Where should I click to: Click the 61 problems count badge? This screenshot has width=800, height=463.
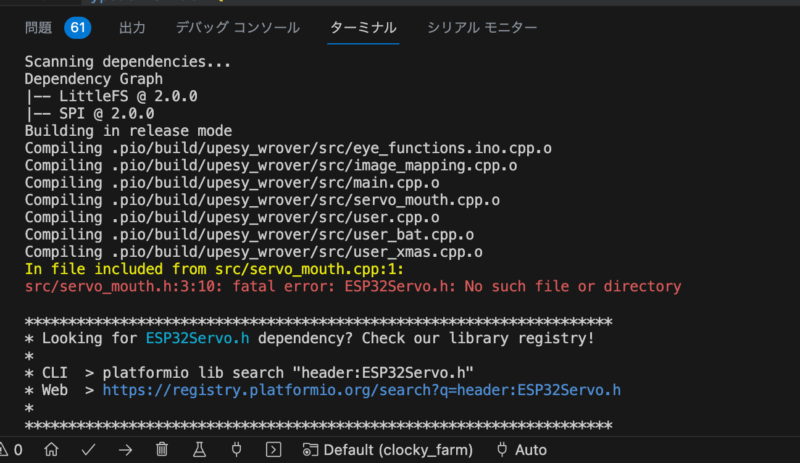[78, 28]
